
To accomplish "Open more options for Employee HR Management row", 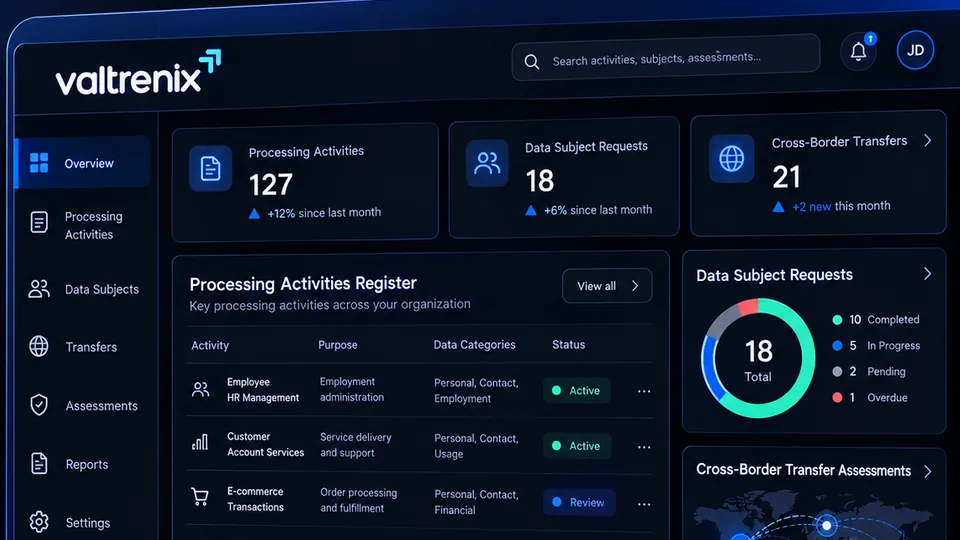I will point(643,391).
